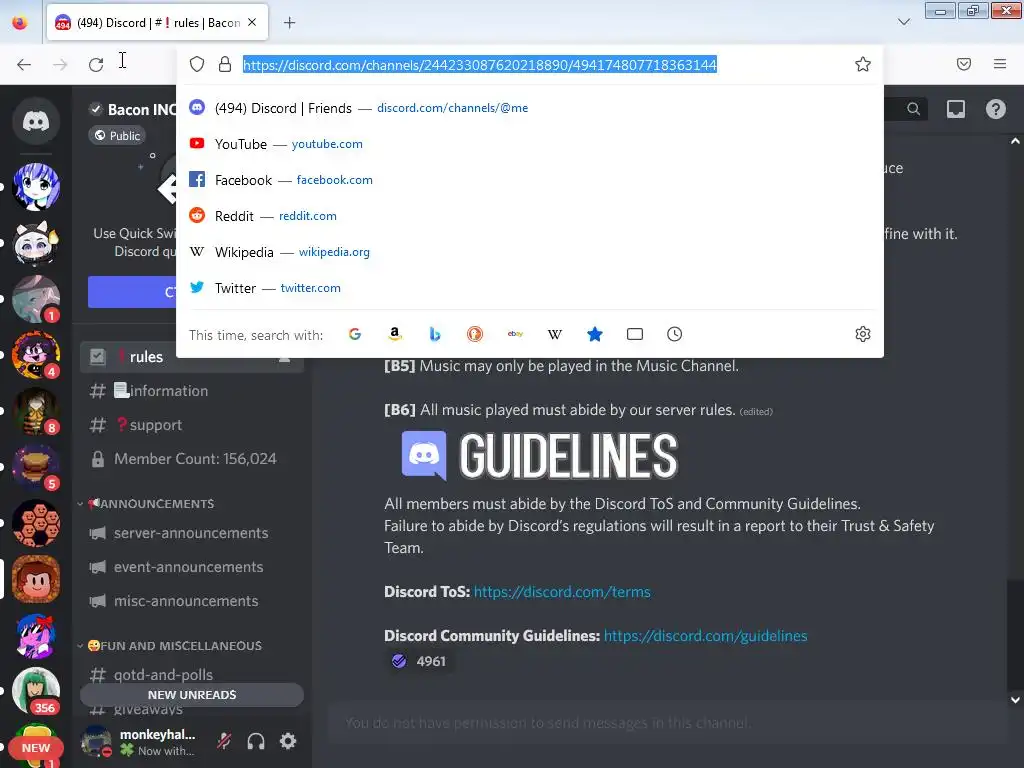This screenshot has width=1024, height=768.
Task: Open server-announcements channel
Action: (191, 533)
